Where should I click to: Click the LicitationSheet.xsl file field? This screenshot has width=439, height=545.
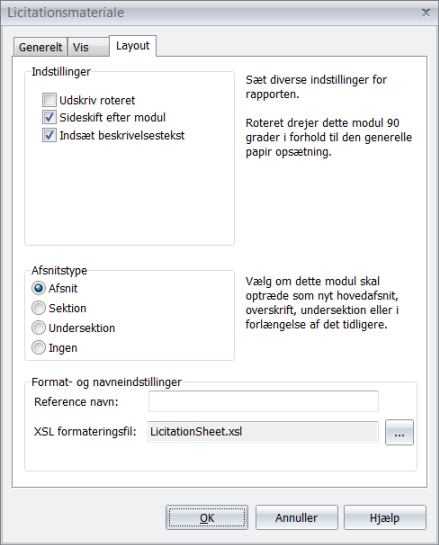(263, 432)
